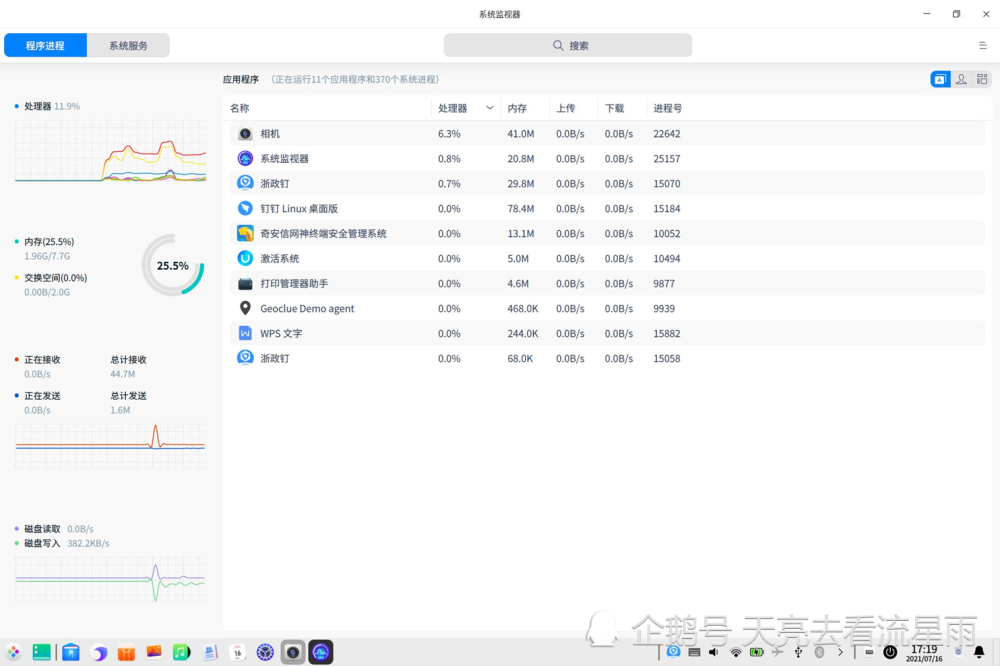The width and height of the screenshot is (1000, 666).
Task: Click the CPU usage line graph
Action: click(110, 151)
